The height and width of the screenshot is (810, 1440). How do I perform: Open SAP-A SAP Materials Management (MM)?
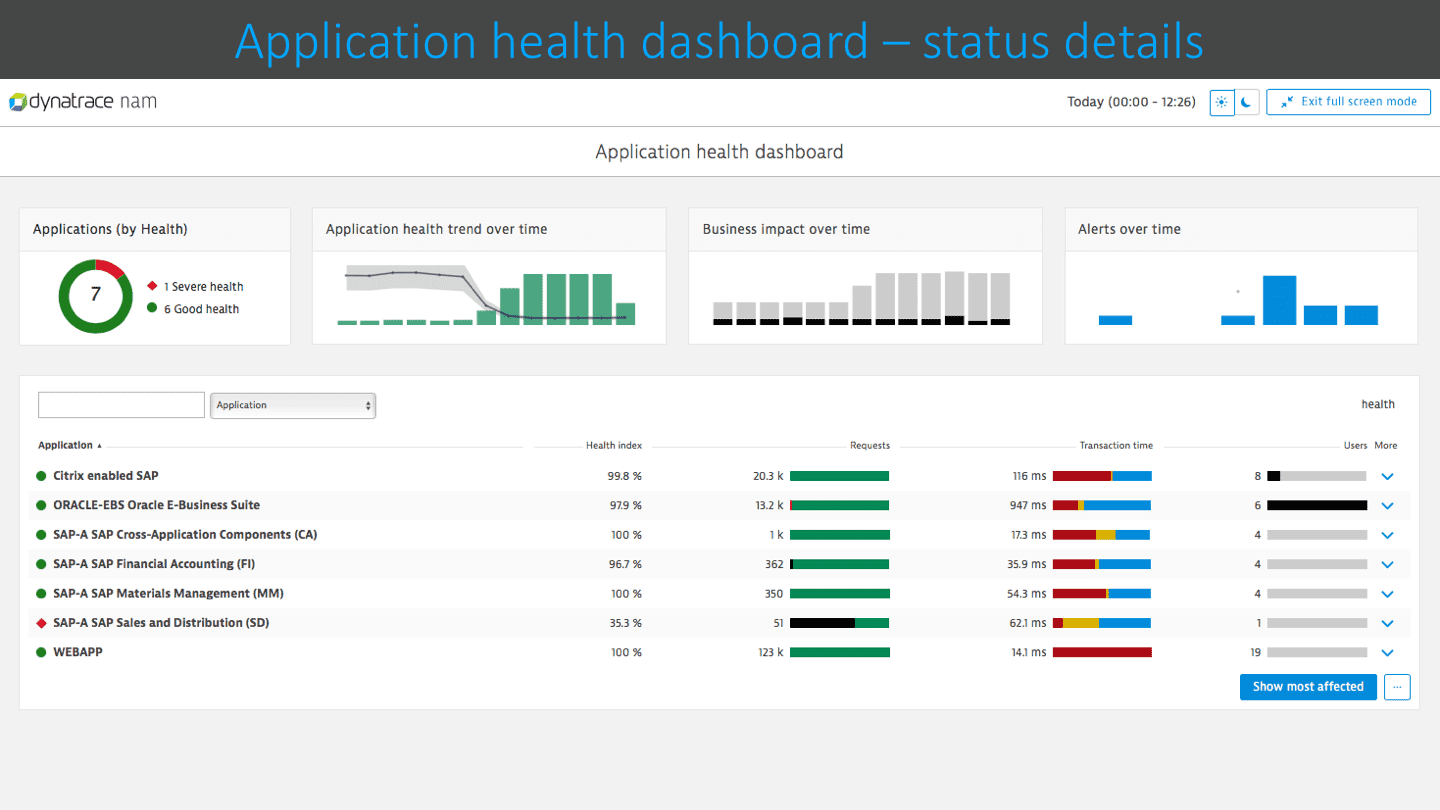pos(168,594)
